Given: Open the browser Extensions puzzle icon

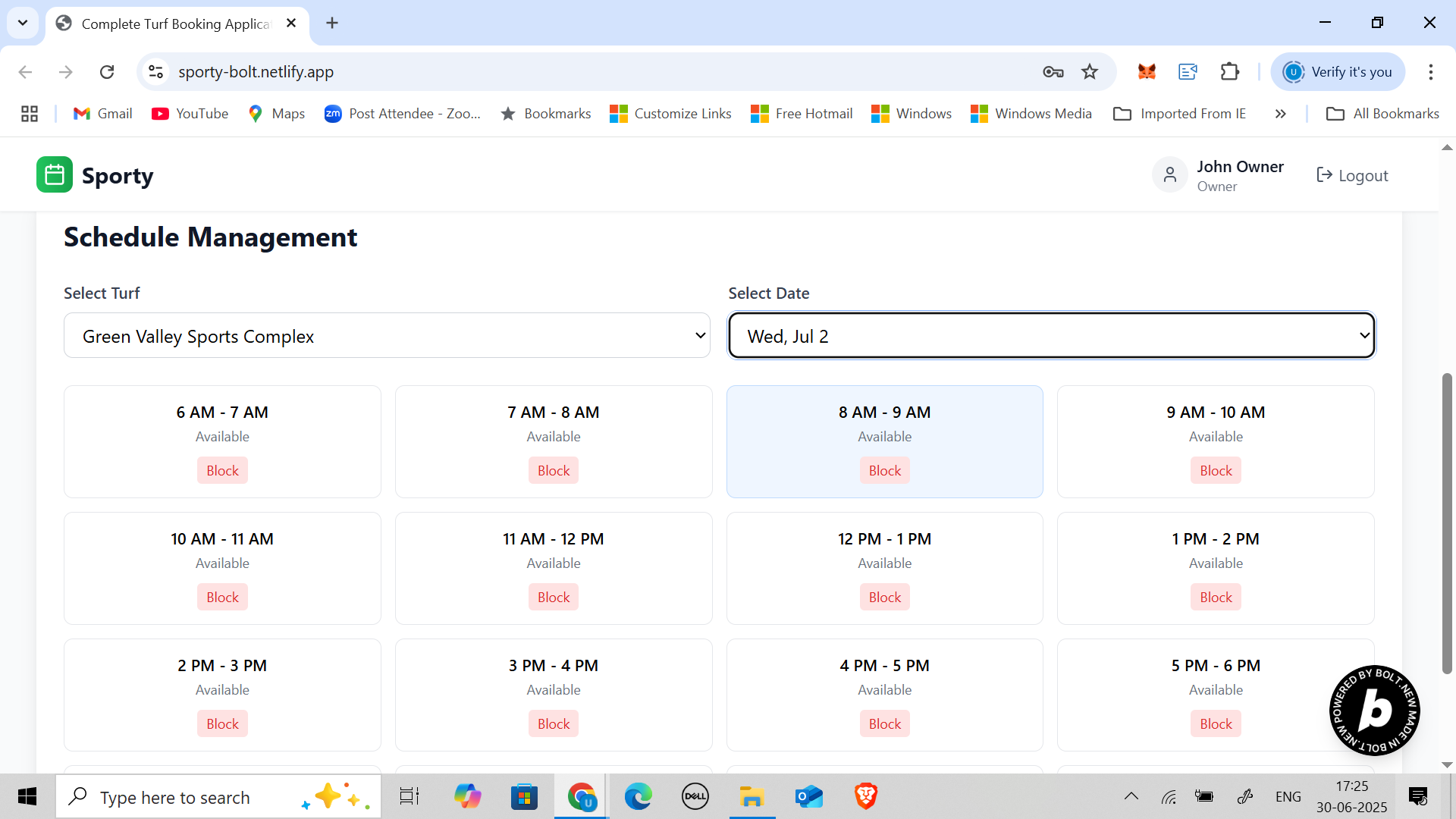Looking at the screenshot, I should [x=1230, y=72].
